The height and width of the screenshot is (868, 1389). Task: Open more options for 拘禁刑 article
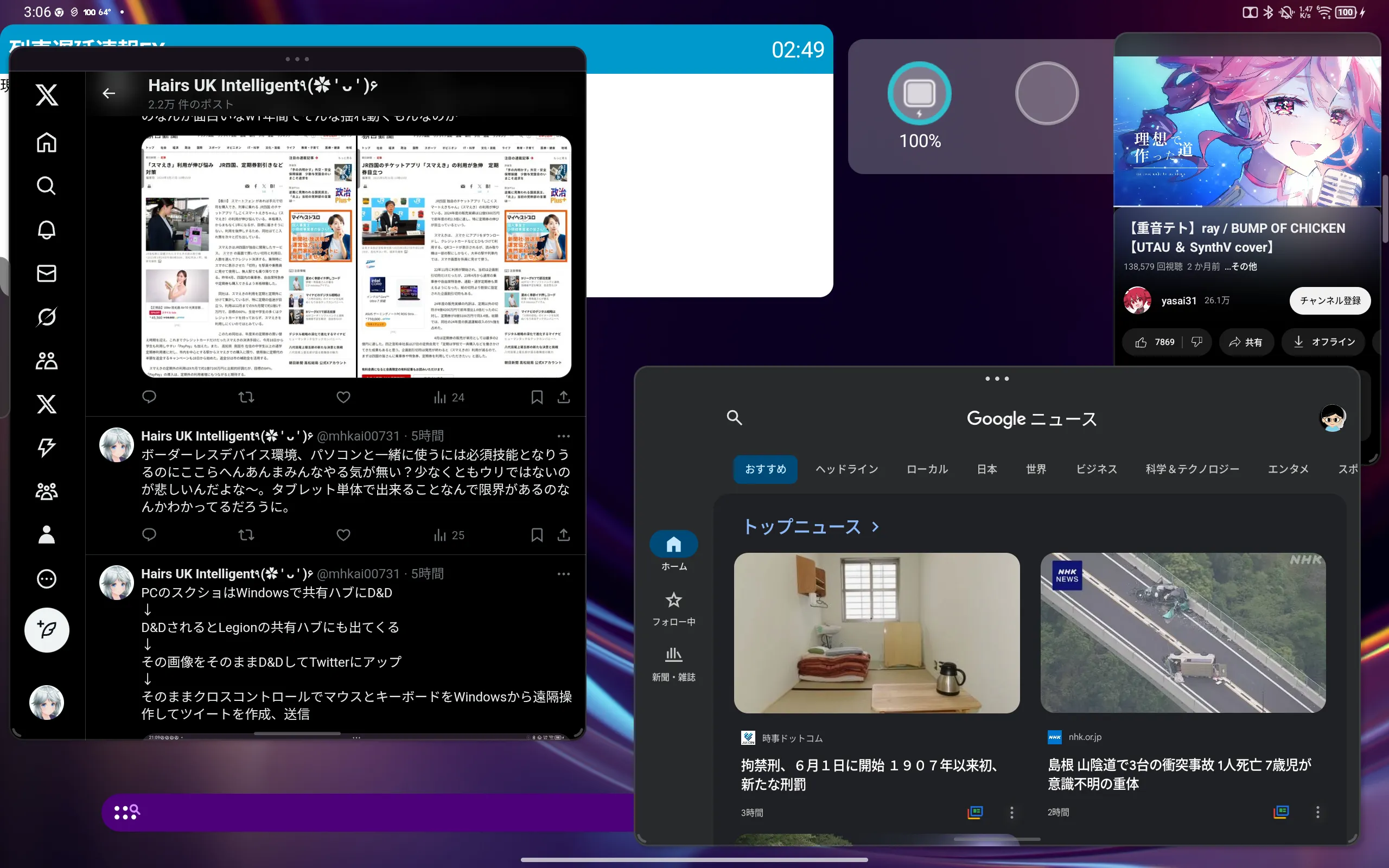click(x=1011, y=812)
